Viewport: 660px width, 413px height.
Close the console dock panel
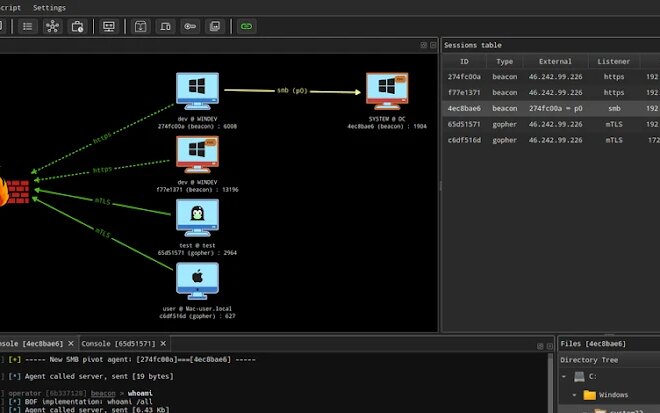(x=550, y=346)
